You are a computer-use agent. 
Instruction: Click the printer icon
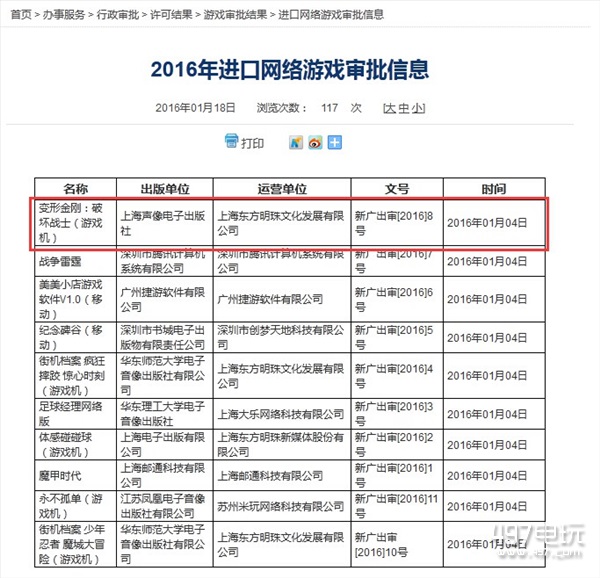[231, 141]
